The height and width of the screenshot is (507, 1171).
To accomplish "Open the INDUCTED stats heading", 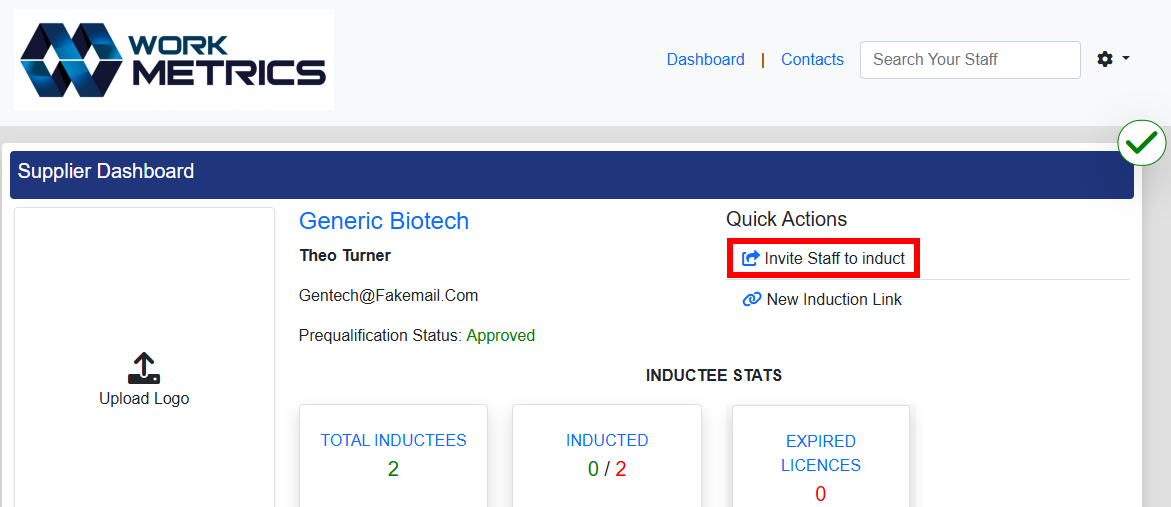I will point(607,440).
